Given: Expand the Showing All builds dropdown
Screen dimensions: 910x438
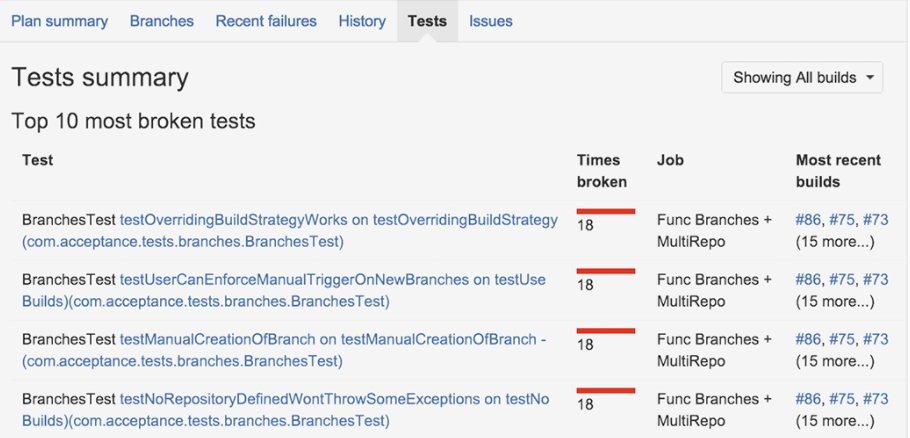Looking at the screenshot, I should 802,77.
